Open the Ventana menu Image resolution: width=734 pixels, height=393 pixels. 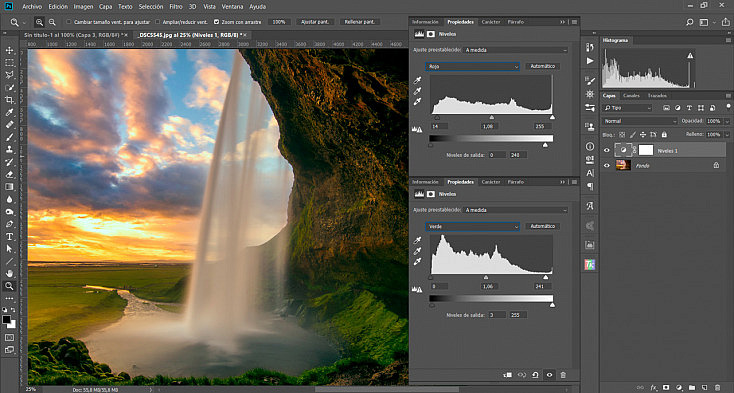pyautogui.click(x=232, y=7)
